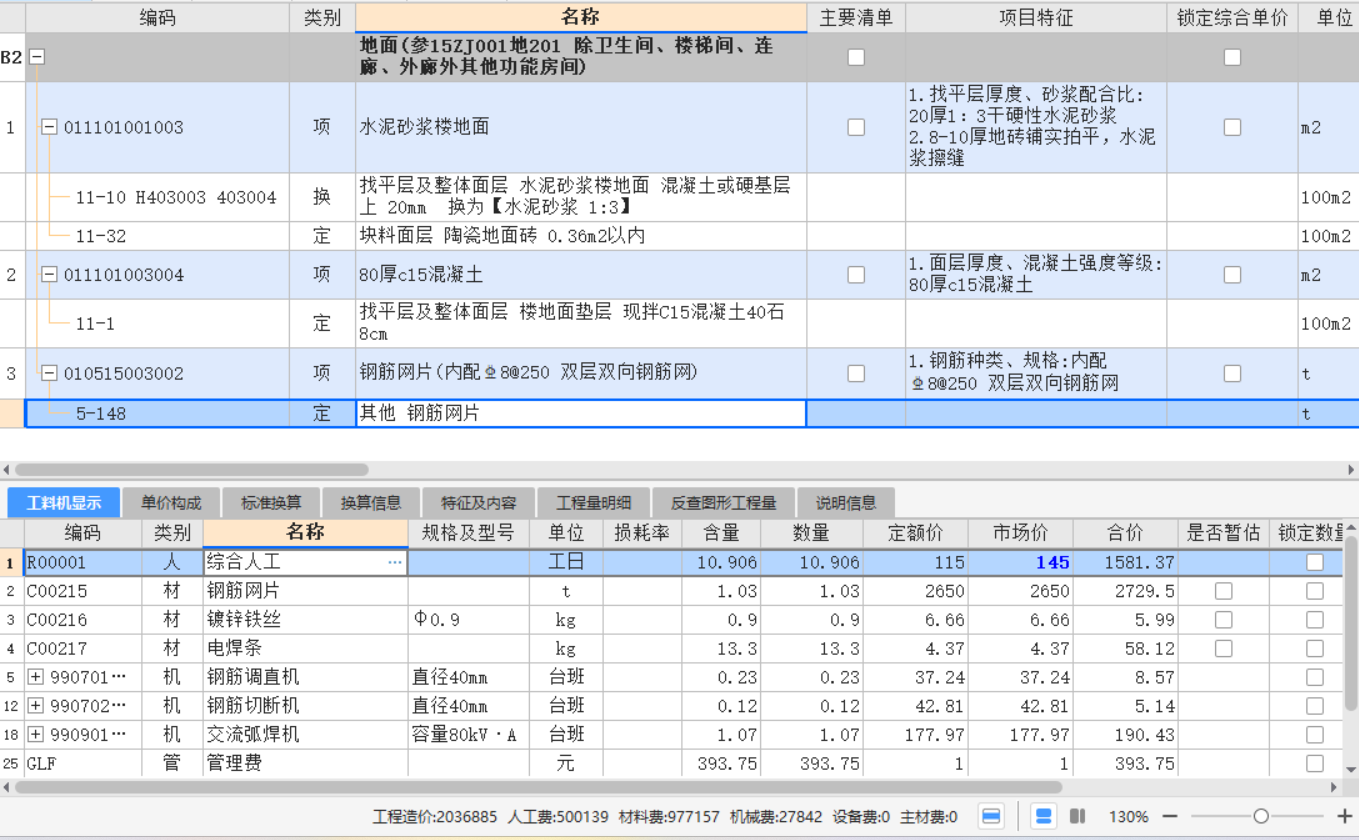This screenshot has height=840, width=1359.
Task: Tick 主要清单 checkbox for B2 地面 row
Action: tap(856, 57)
